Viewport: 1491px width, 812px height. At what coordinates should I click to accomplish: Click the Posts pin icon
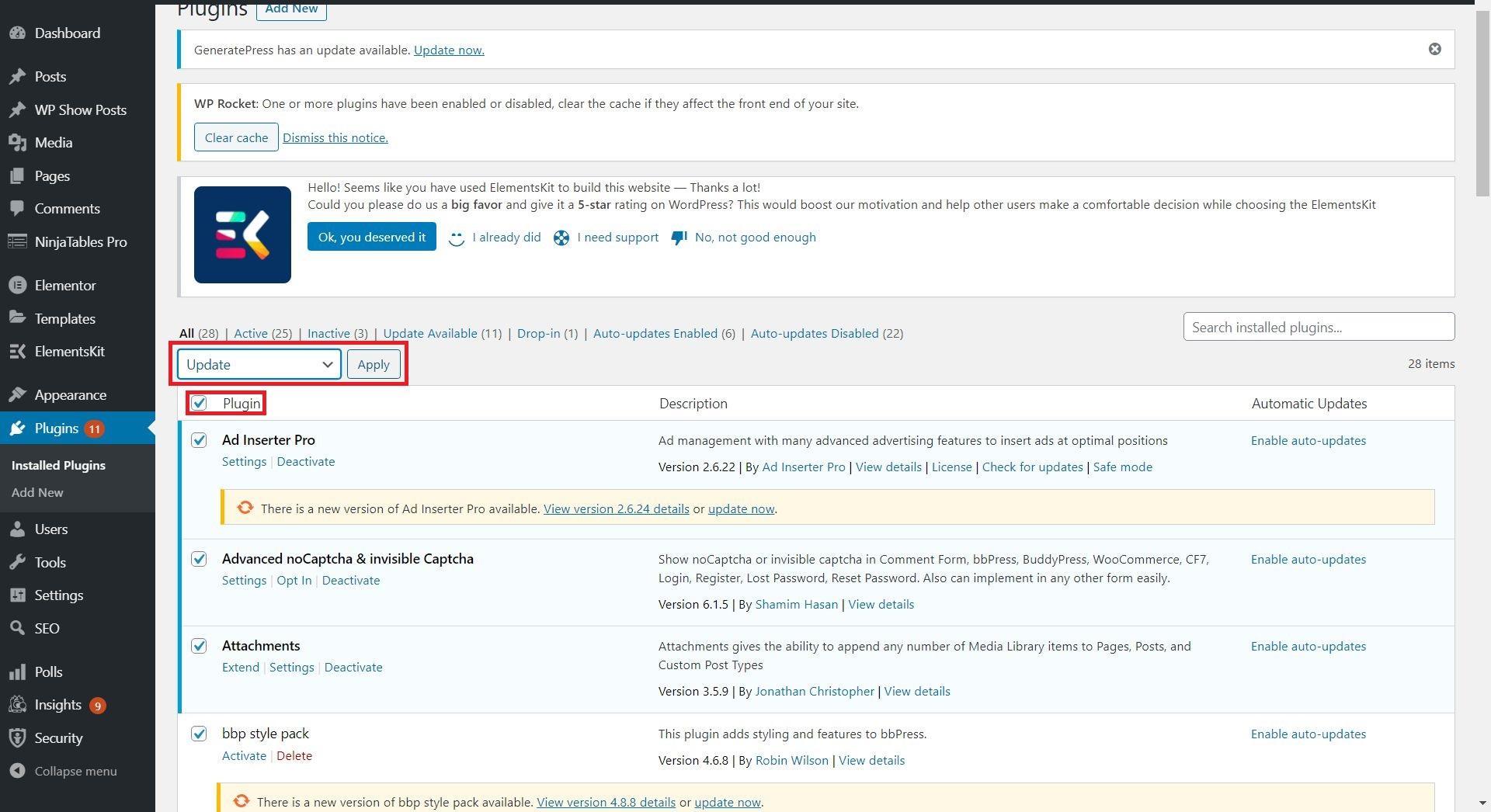[x=17, y=77]
